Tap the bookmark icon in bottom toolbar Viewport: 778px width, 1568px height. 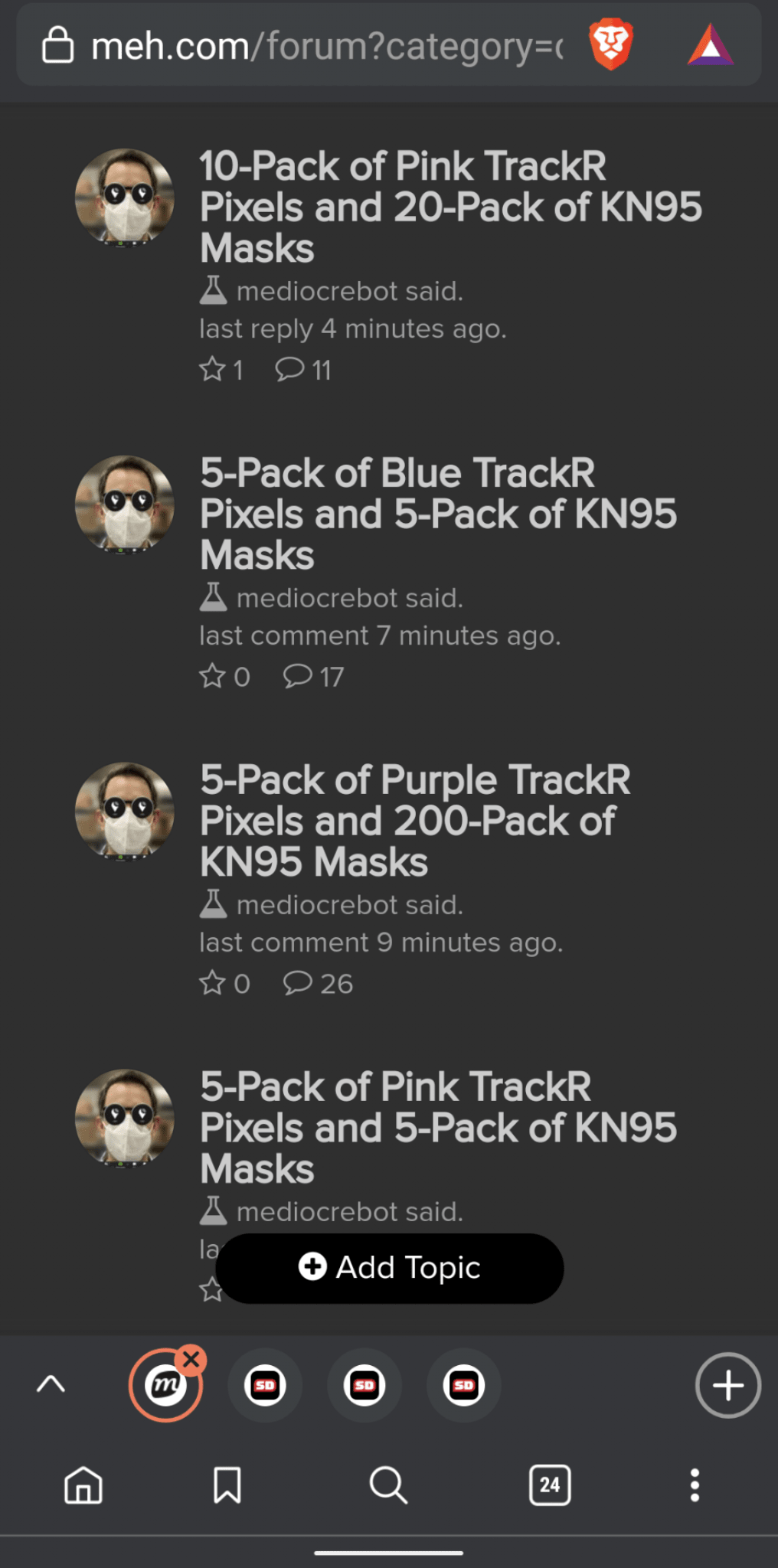tap(227, 1485)
